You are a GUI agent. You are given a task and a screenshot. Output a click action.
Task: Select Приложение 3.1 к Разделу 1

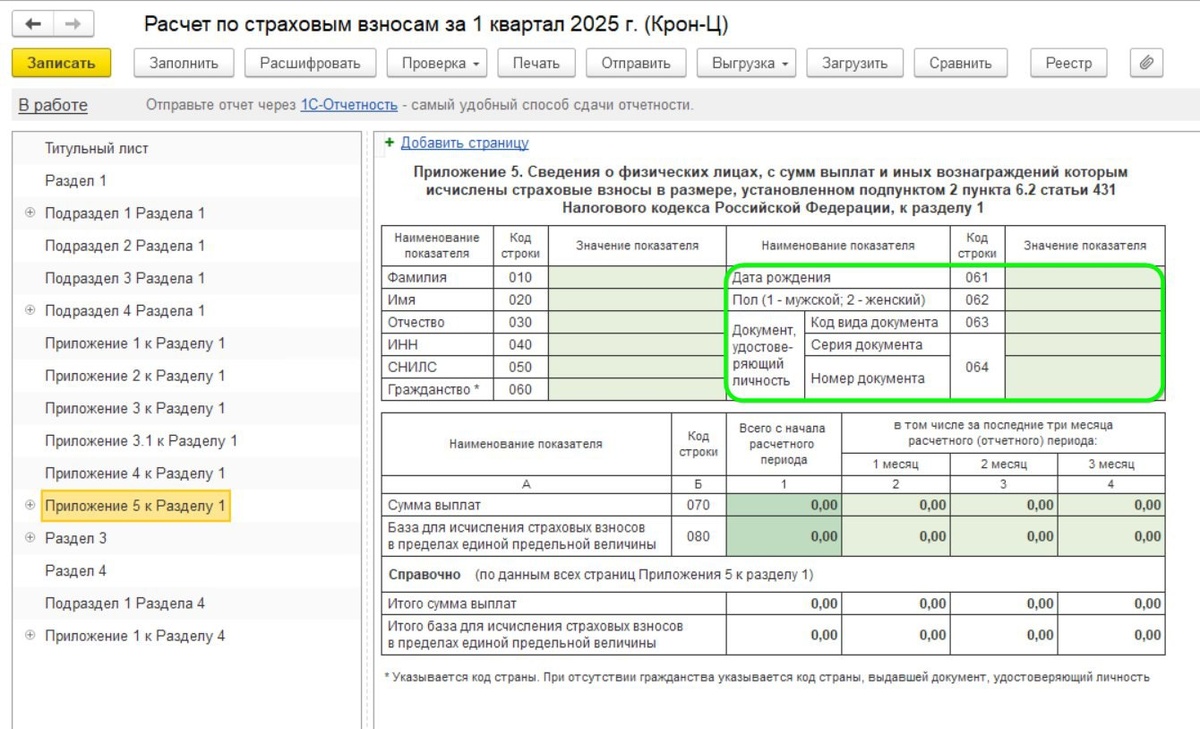click(x=141, y=441)
